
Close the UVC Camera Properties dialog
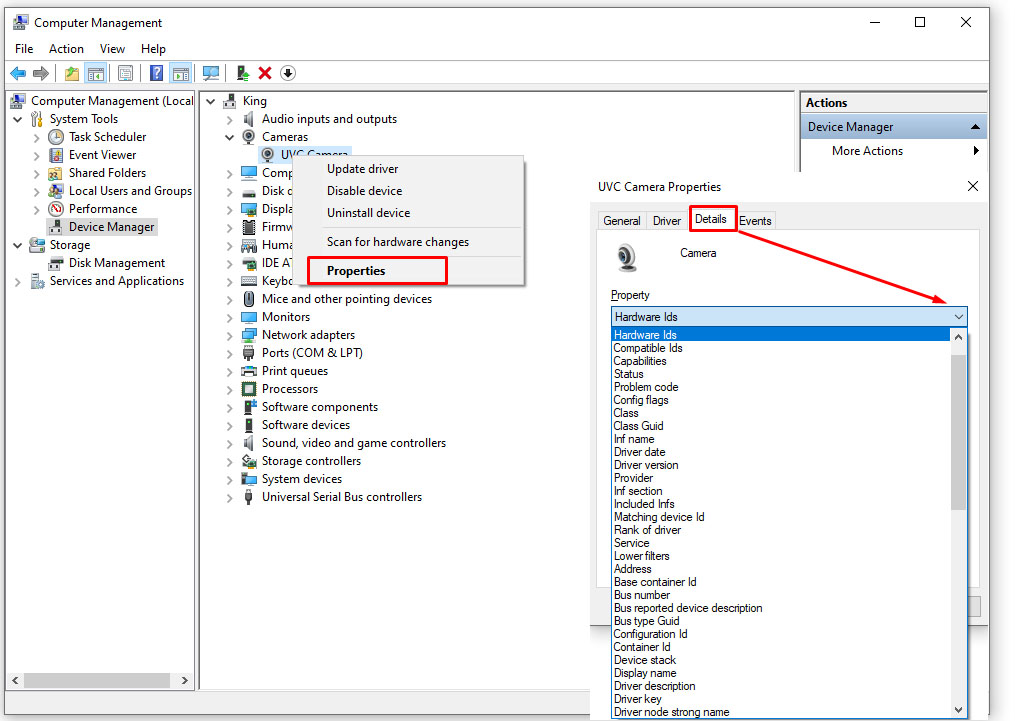pos(972,186)
